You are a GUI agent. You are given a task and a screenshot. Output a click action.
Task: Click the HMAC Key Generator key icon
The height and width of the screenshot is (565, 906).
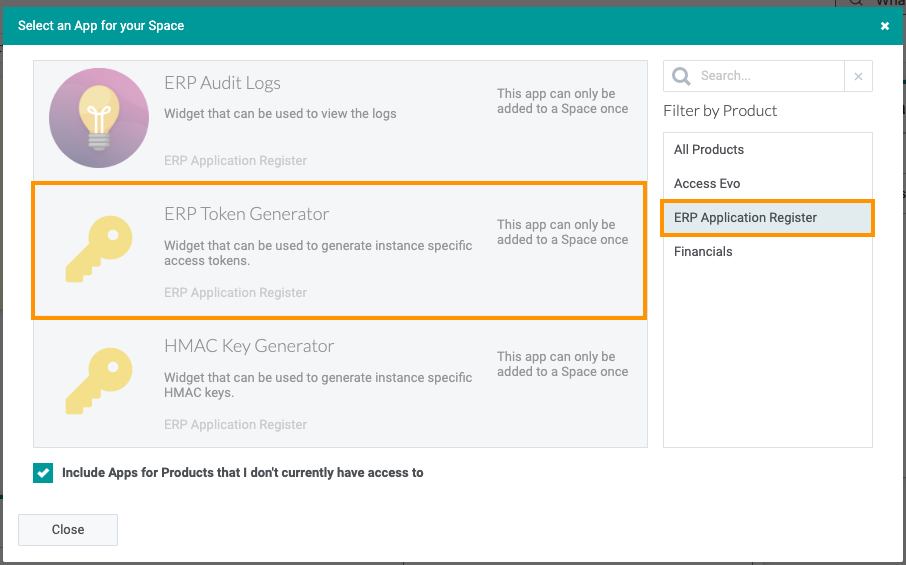(99, 381)
